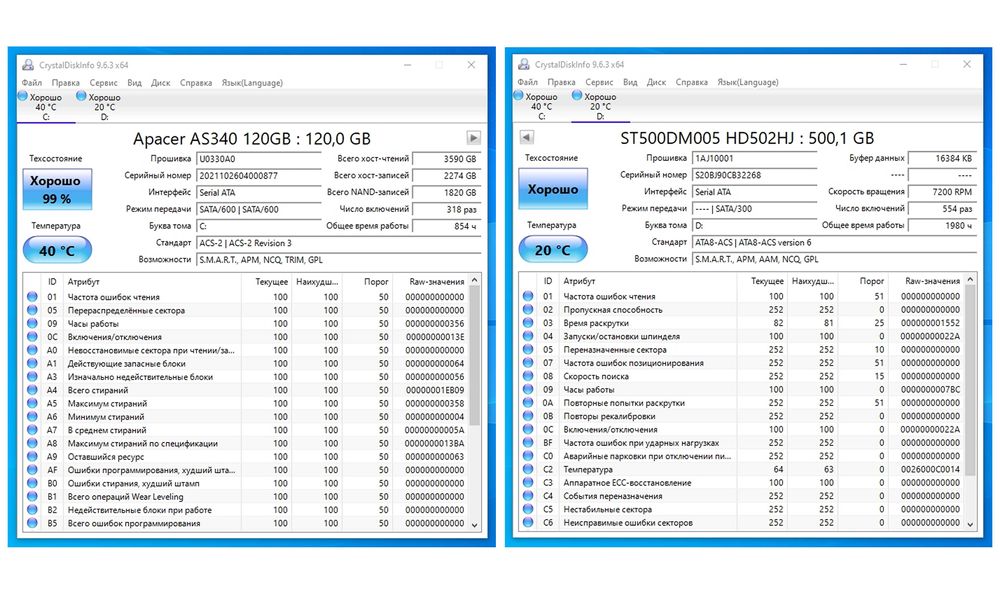Select disk D: tab in left window
This screenshot has width=1000, height=594.
pos(99,107)
